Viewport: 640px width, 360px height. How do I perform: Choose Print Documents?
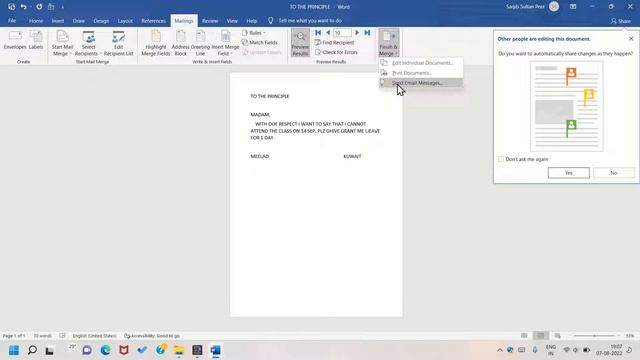(x=421, y=73)
